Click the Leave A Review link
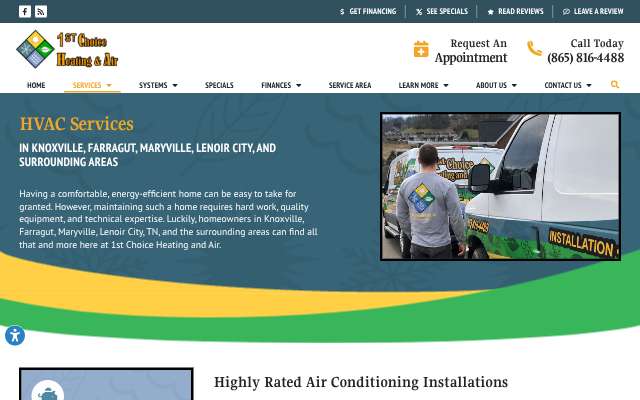 click(598, 11)
